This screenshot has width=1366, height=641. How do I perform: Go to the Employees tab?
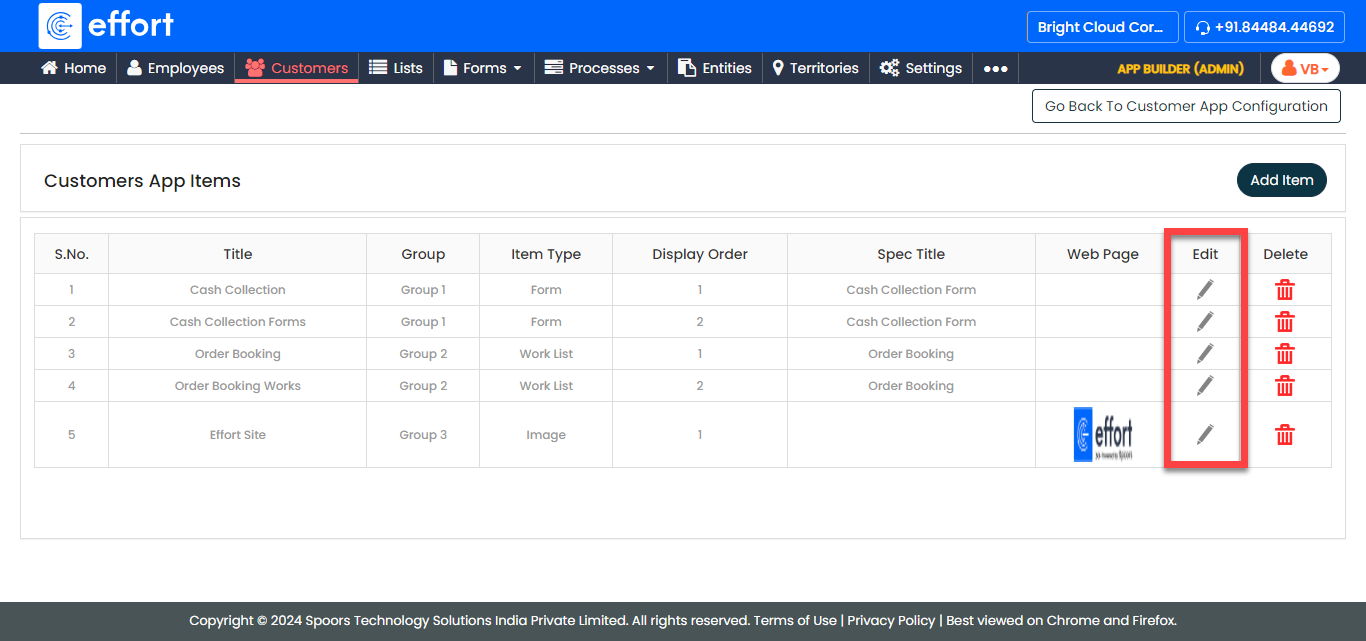[176, 68]
